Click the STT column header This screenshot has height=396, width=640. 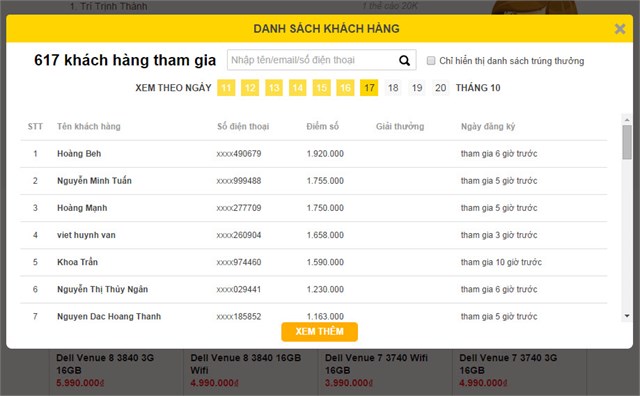[35, 127]
